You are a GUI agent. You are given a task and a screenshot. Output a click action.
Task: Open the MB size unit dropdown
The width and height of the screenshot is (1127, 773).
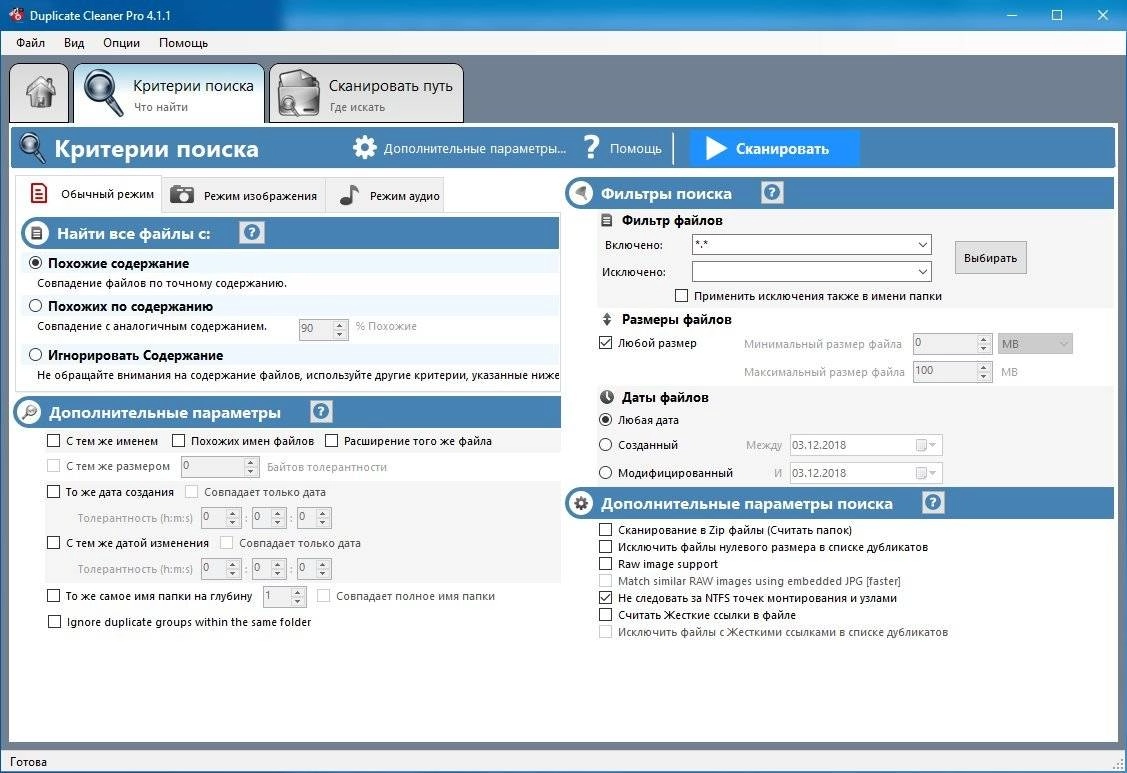pyautogui.click(x=1035, y=344)
